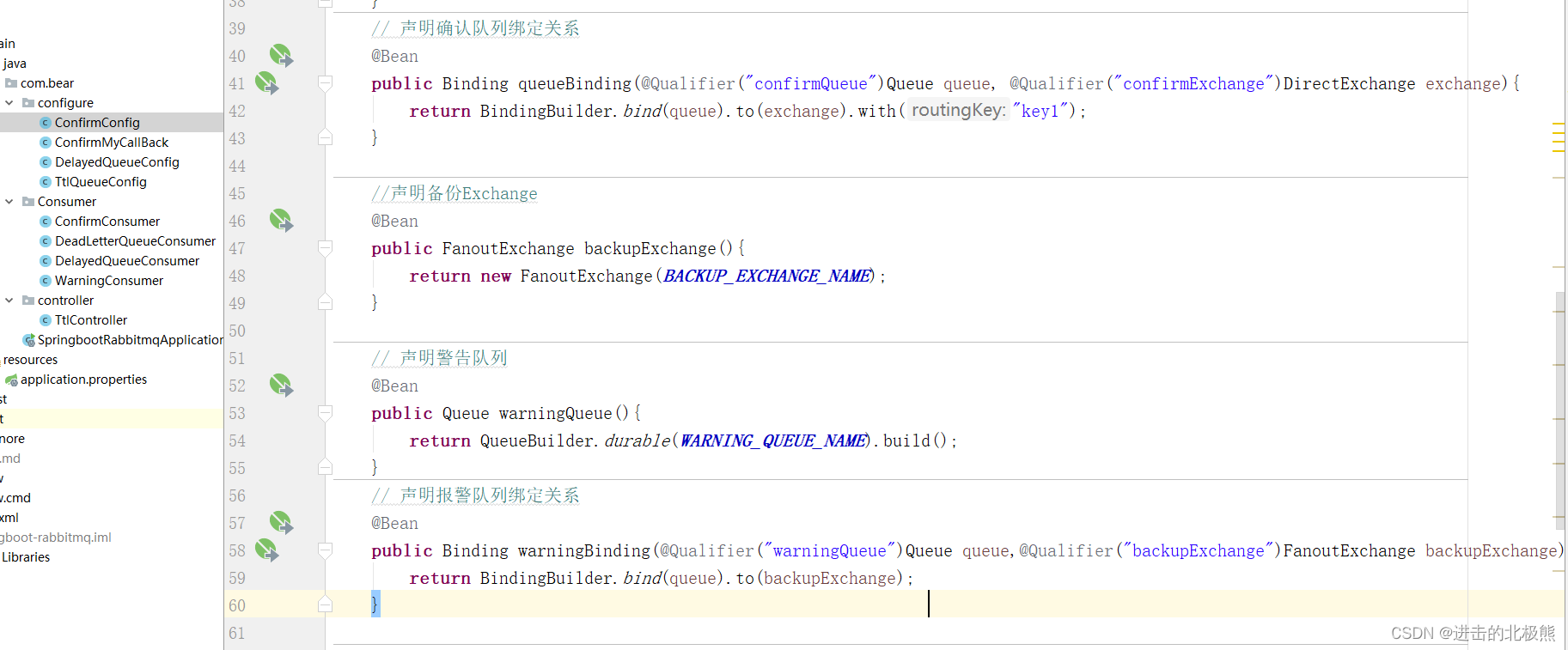Click the "confirmExchange" string literal
Viewport: 1568px width, 650px height.
click(x=1193, y=83)
